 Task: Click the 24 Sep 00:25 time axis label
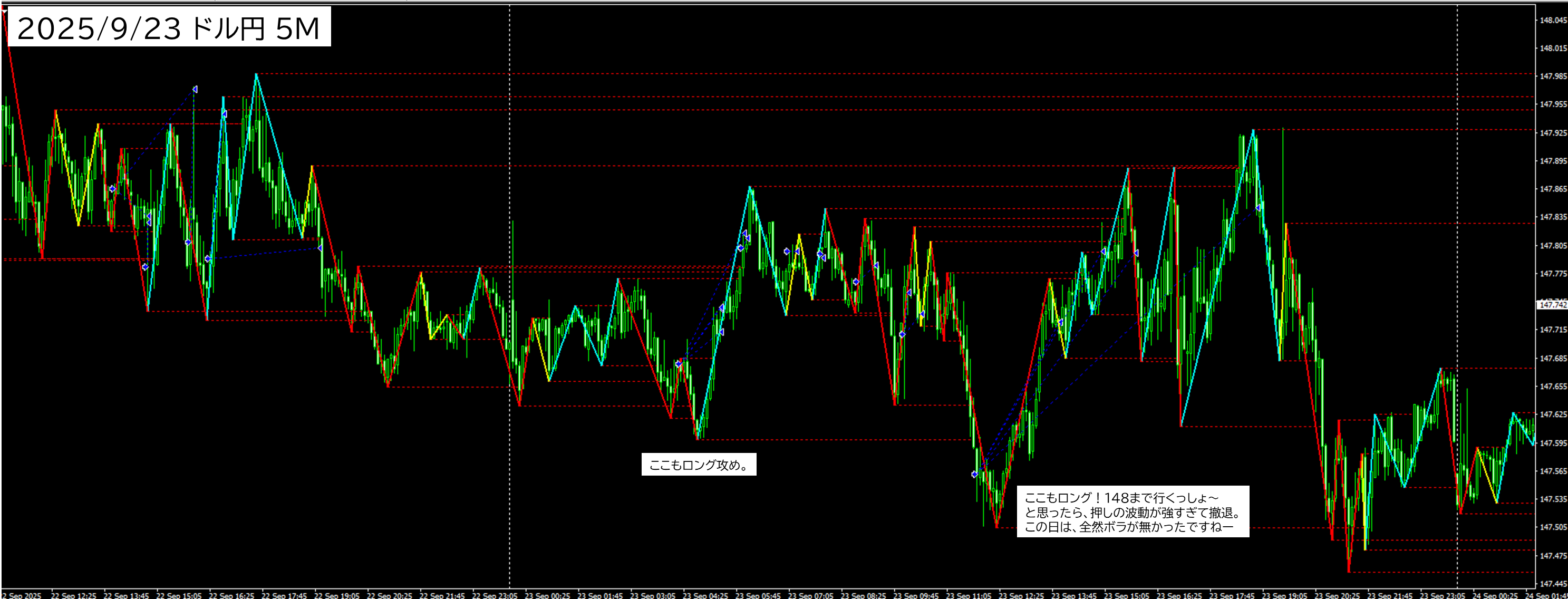pyautogui.click(x=1495, y=595)
